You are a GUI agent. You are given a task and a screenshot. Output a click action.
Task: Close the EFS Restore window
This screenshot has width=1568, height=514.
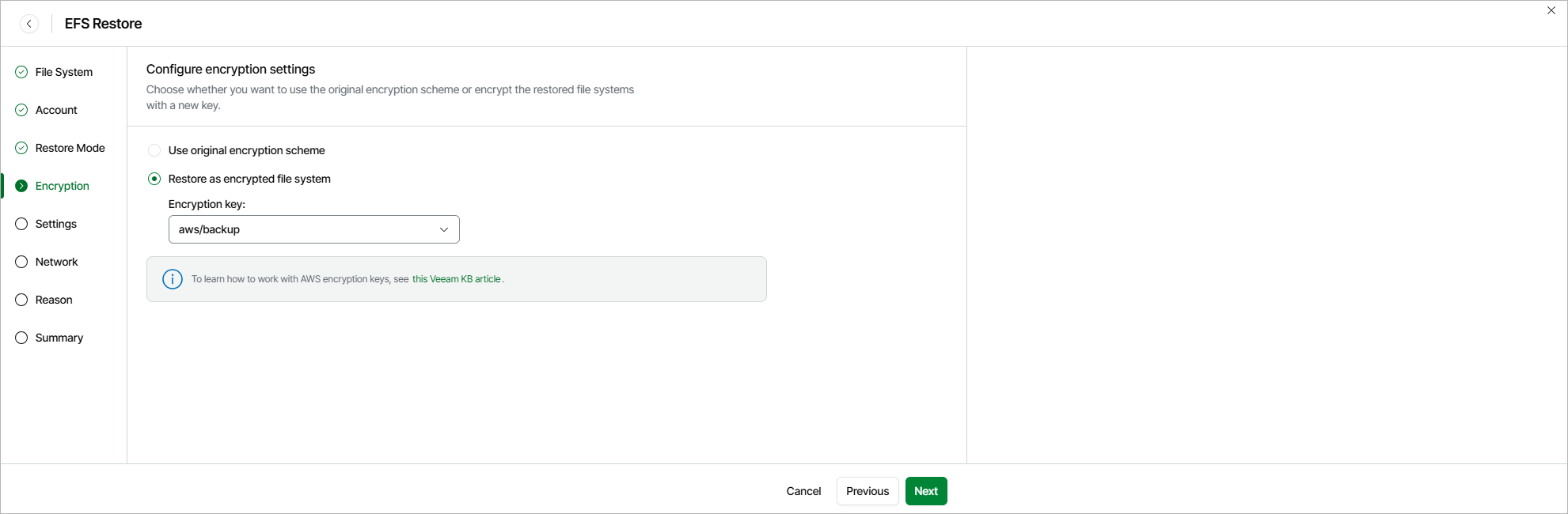click(1551, 10)
